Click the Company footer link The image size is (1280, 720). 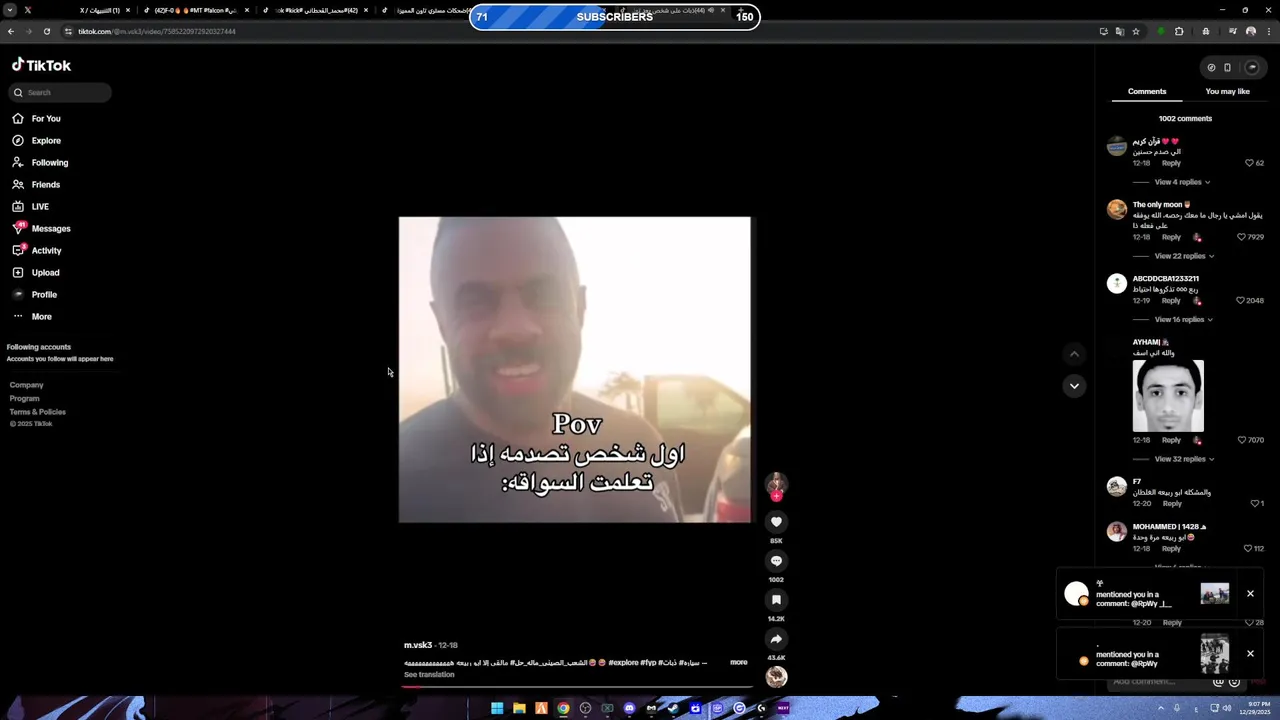(27, 385)
